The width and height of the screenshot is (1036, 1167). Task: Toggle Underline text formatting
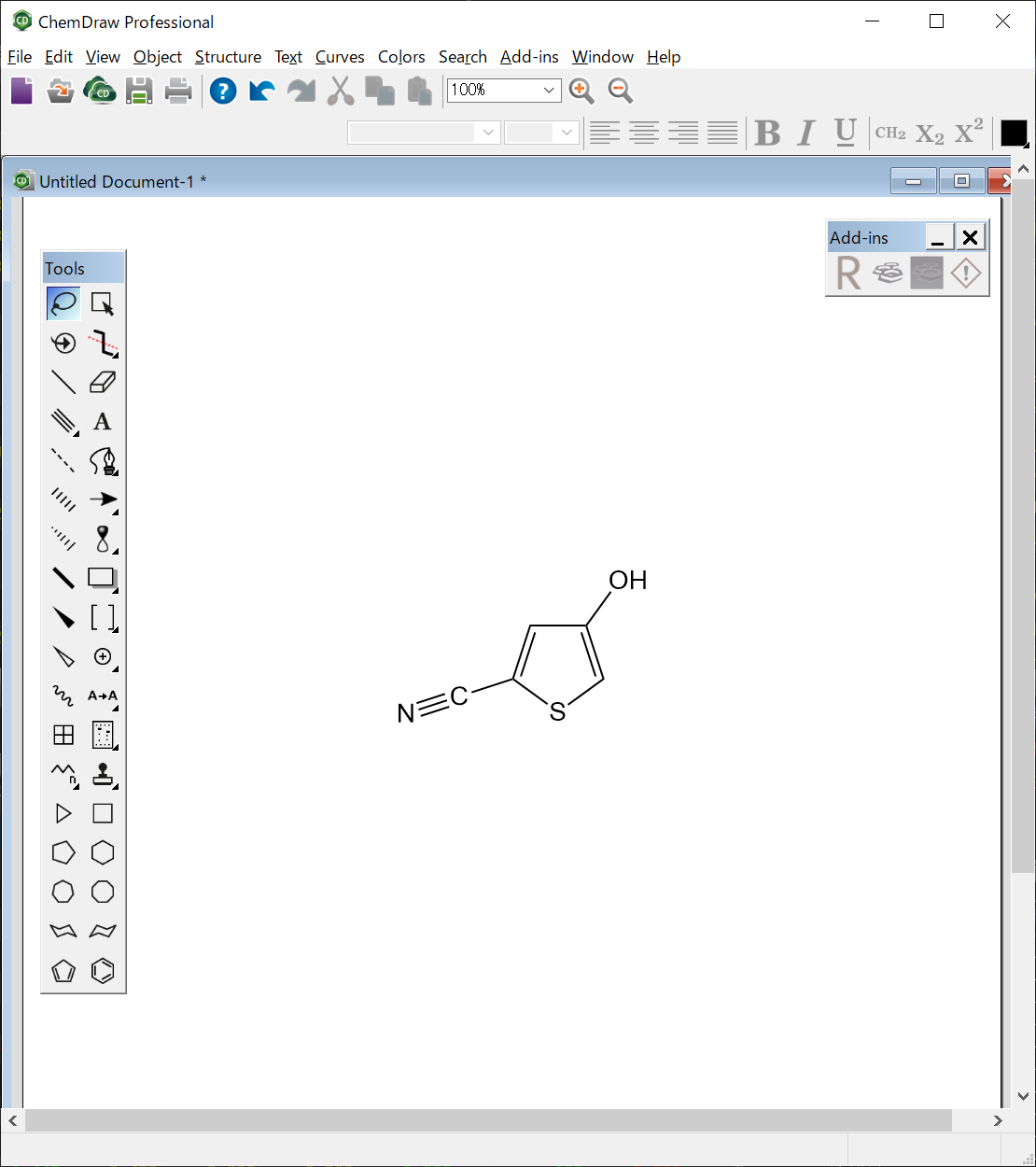844,133
